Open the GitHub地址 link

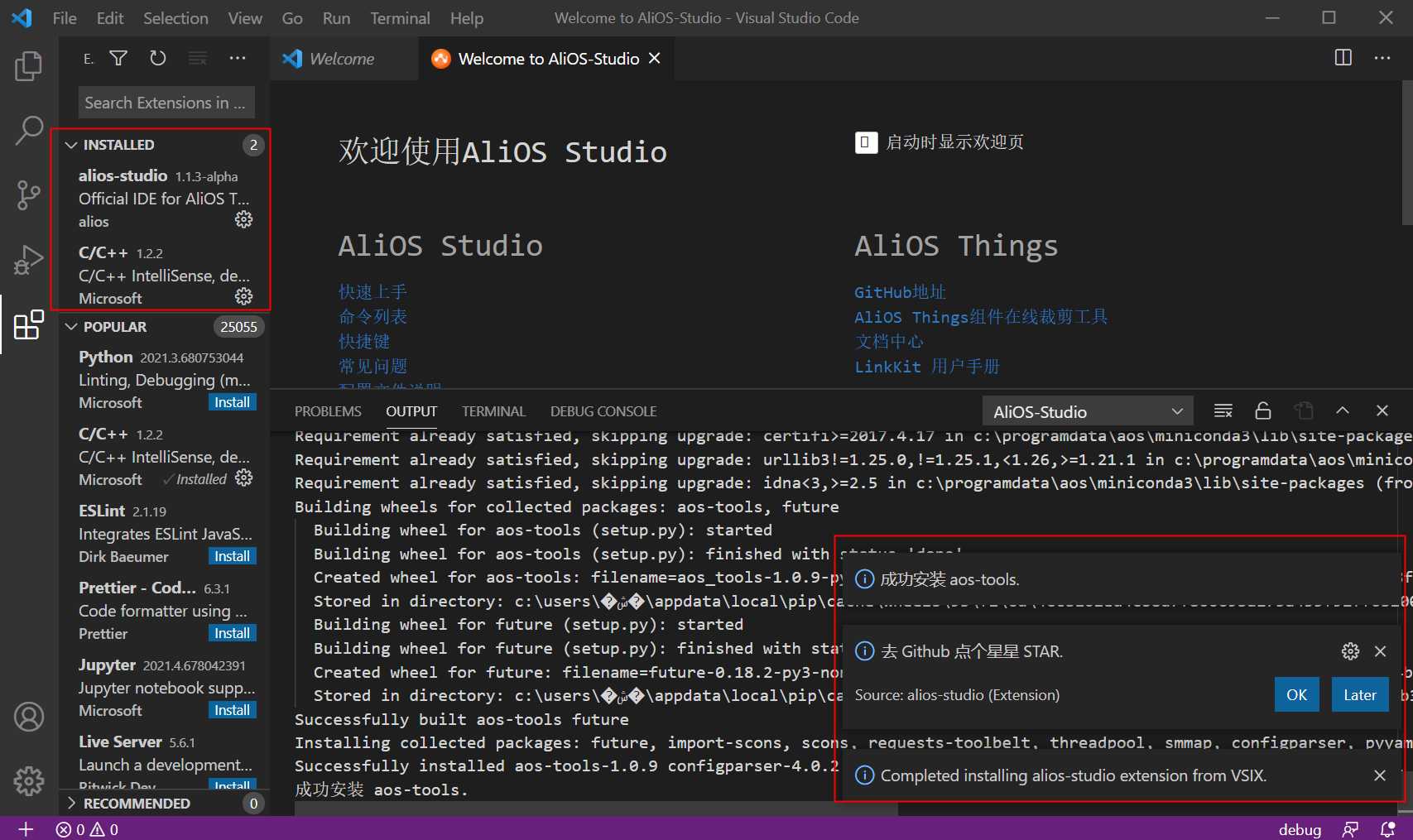coord(899,291)
